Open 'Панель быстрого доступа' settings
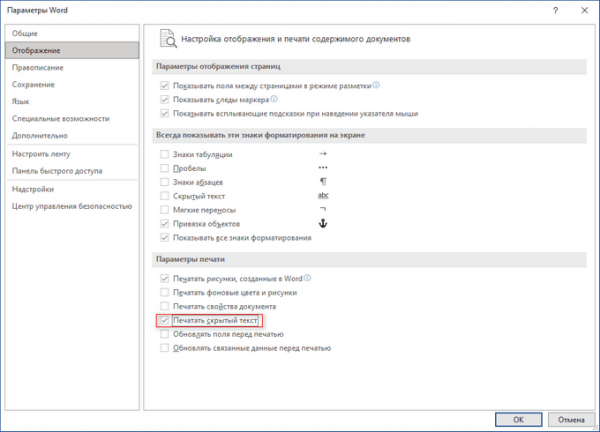600x432 pixels. (x=72, y=171)
